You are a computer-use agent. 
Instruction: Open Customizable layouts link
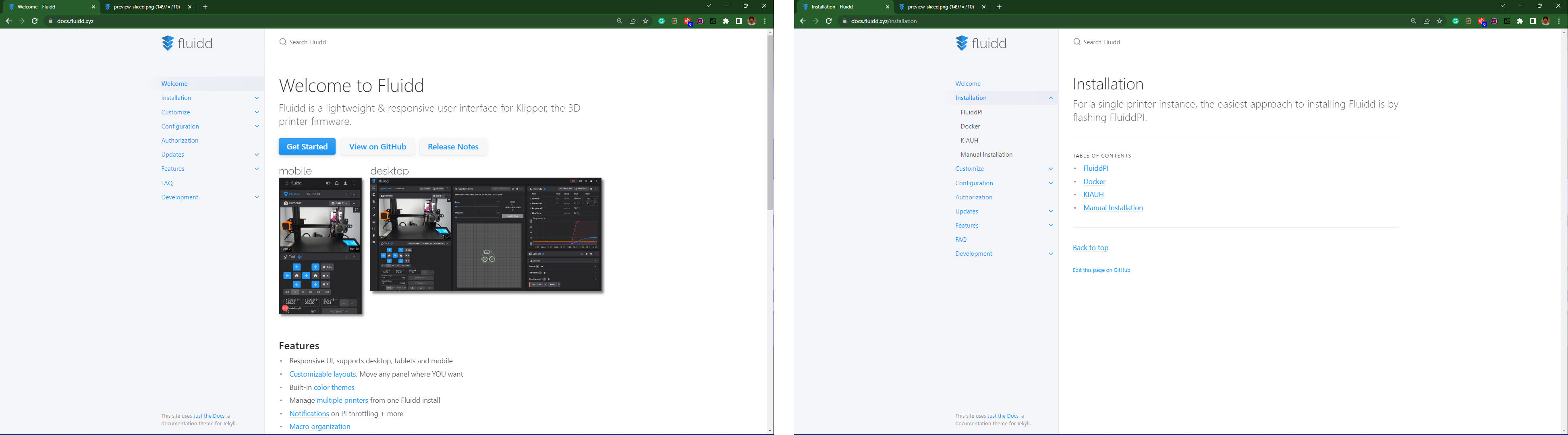[323, 374]
